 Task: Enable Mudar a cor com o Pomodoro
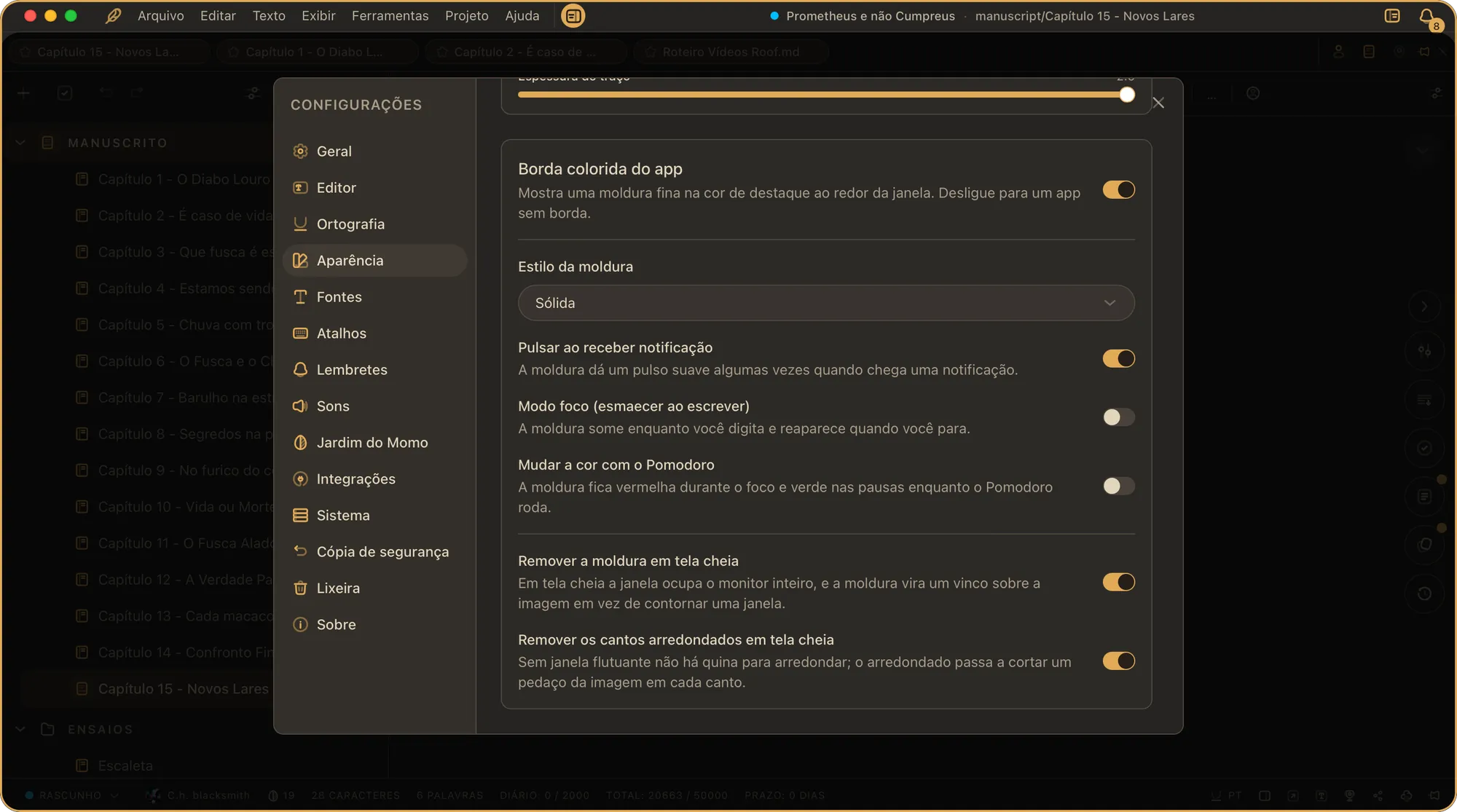coord(1118,486)
